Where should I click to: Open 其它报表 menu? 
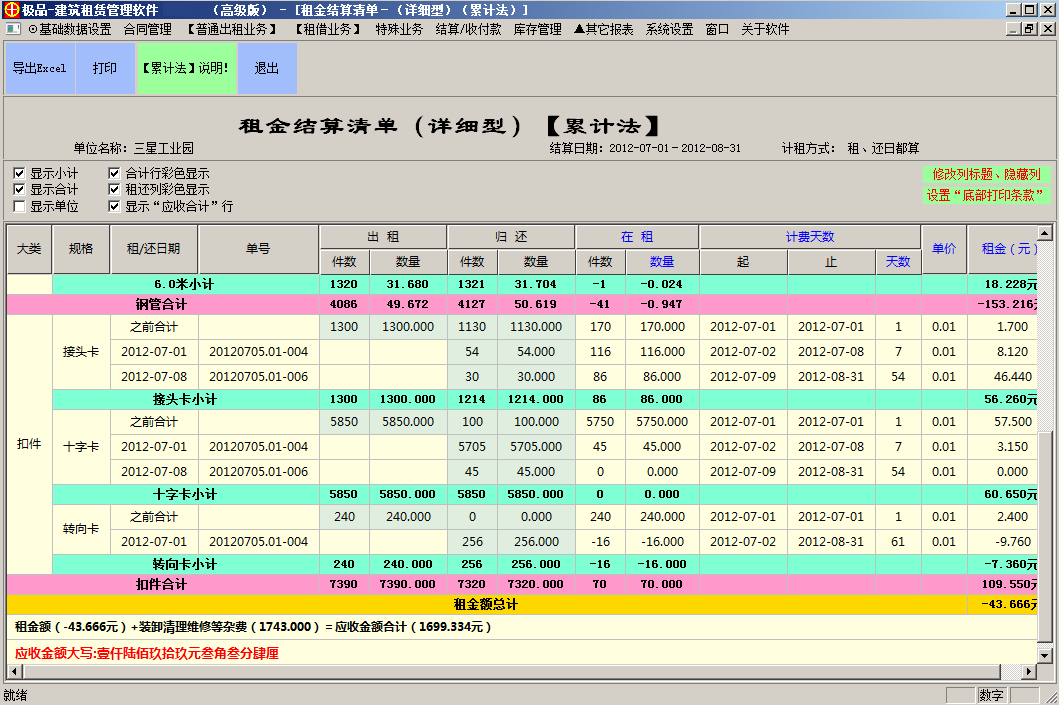click(604, 29)
